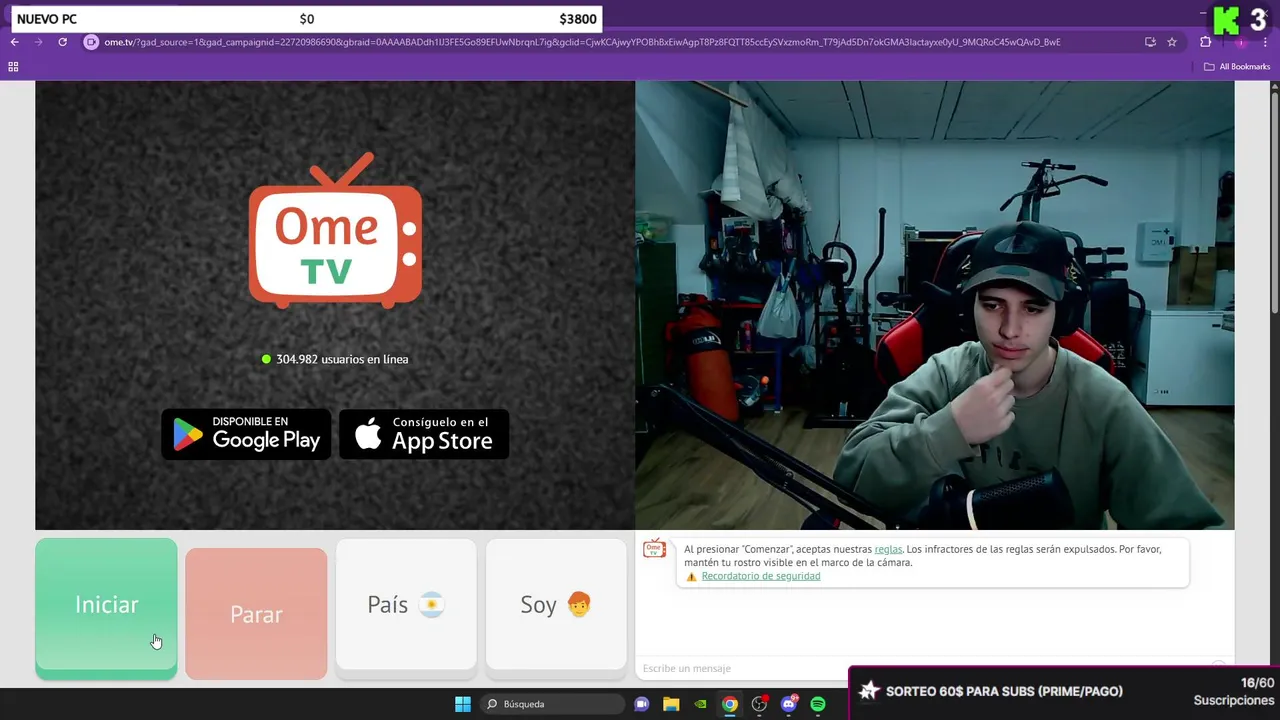1280x720 pixels.
Task: Open the Windows Start menu
Action: click(x=462, y=704)
